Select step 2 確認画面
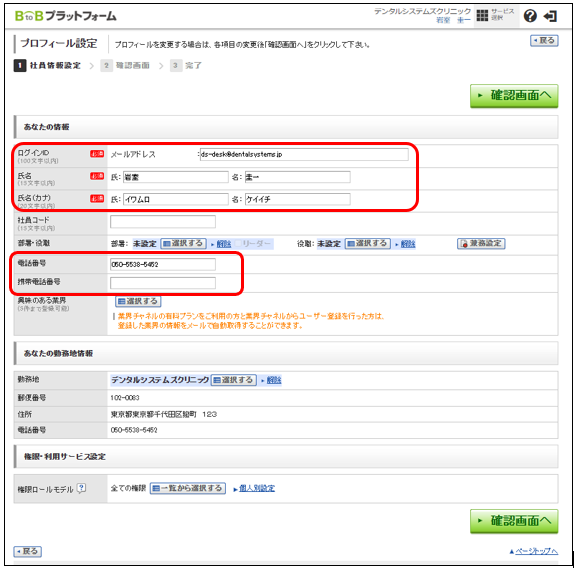The image size is (577, 572). point(125,66)
